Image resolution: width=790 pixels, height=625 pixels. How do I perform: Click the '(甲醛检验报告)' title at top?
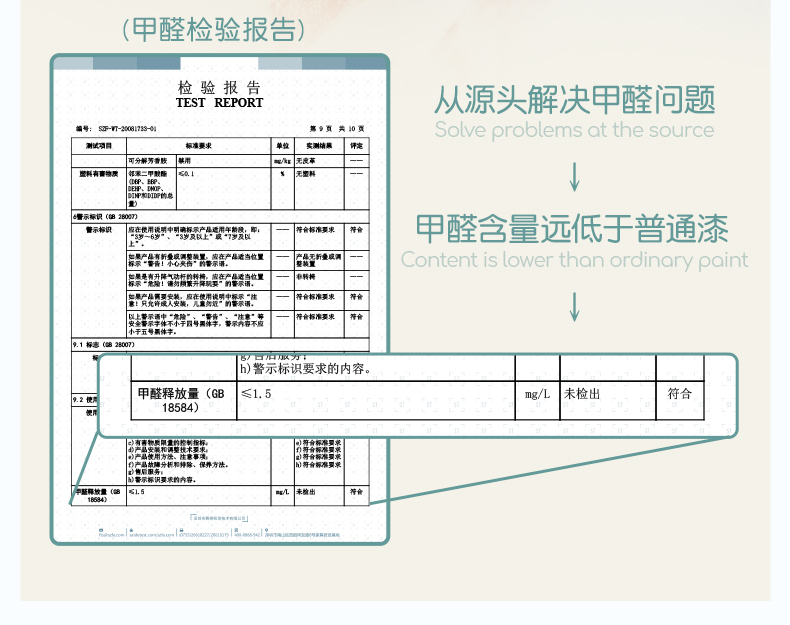(x=213, y=29)
